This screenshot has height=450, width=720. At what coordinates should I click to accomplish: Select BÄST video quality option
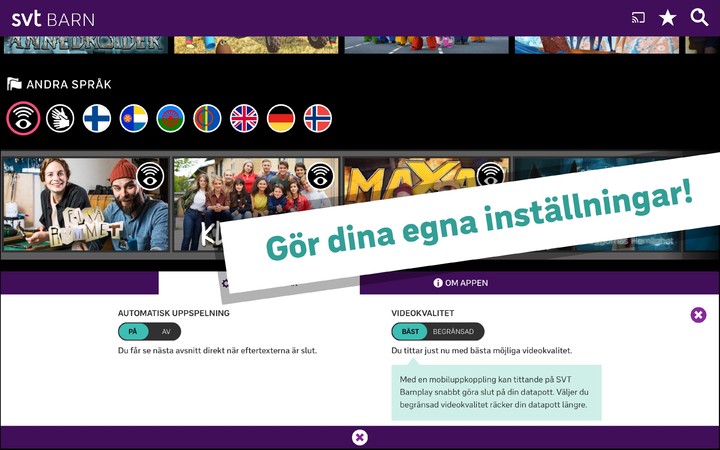click(410, 331)
